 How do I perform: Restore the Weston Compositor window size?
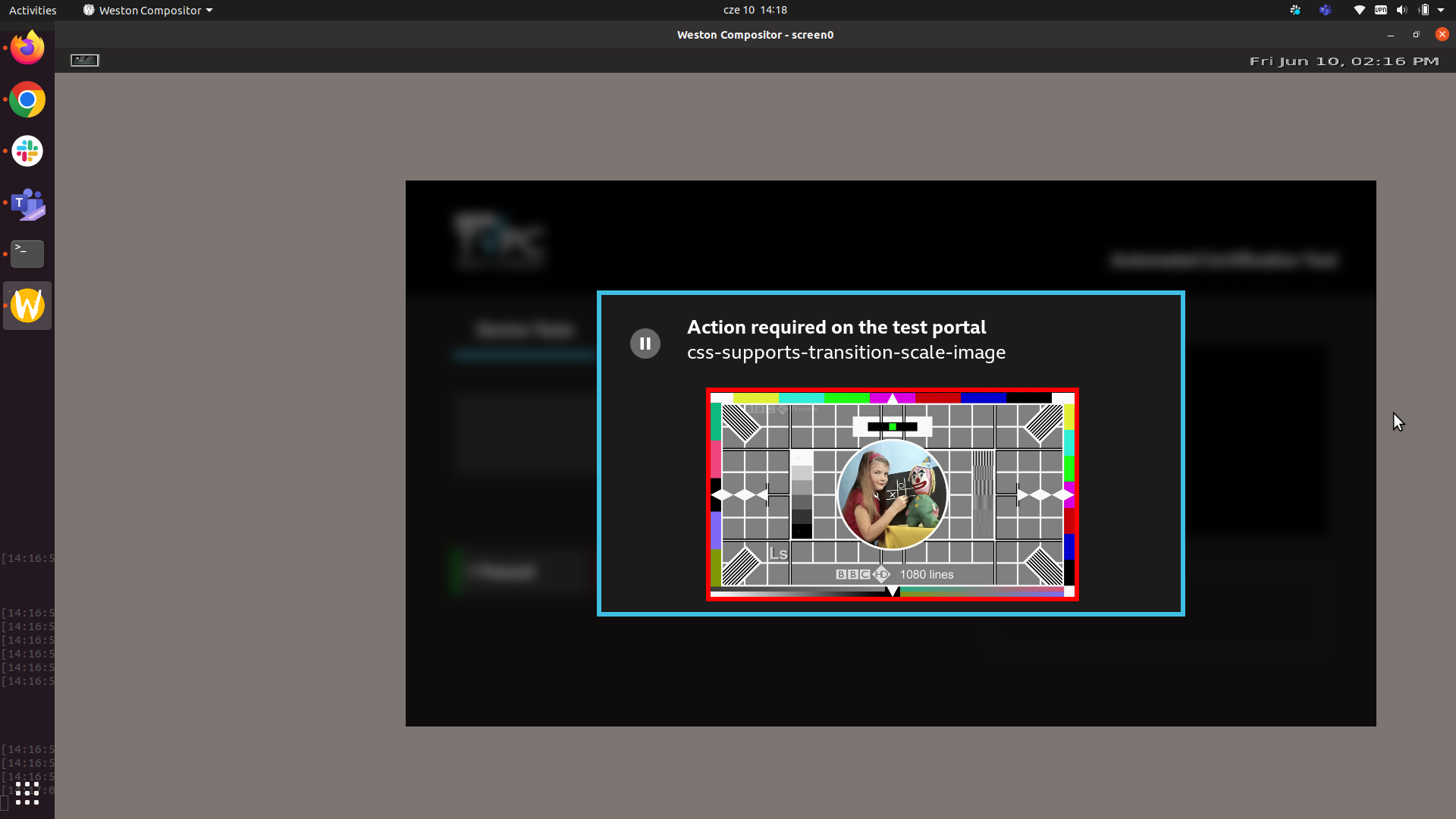(1416, 35)
